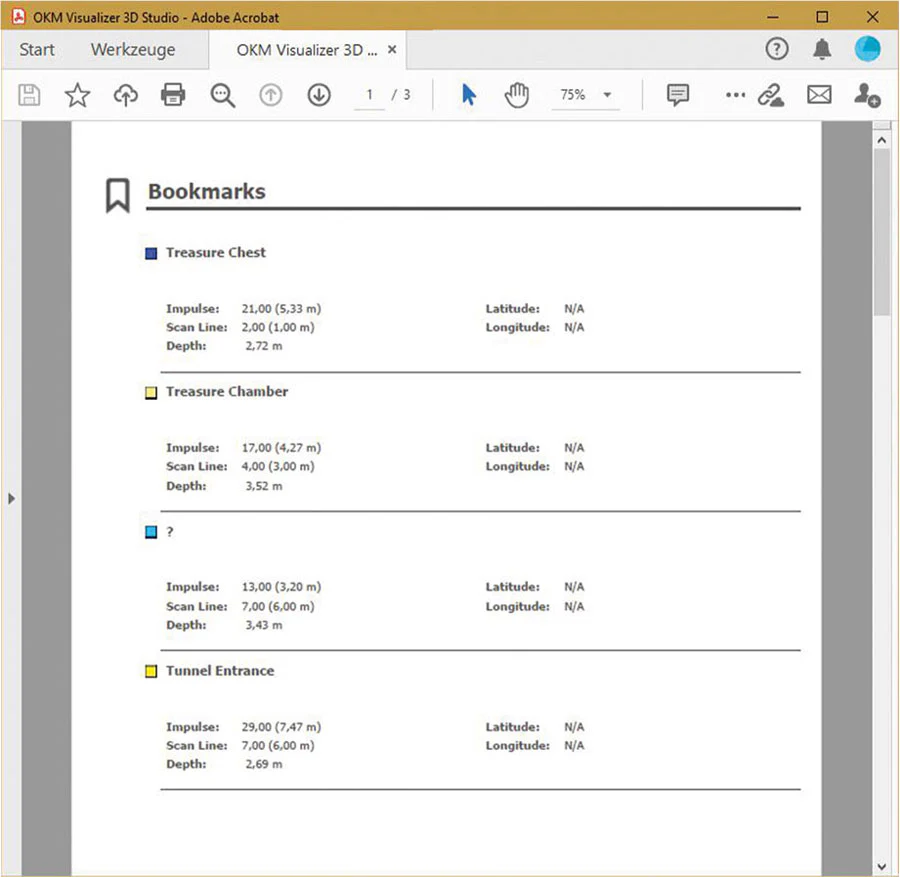
Task: Click the 'Tunnel Entrance' title
Action: click(220, 670)
